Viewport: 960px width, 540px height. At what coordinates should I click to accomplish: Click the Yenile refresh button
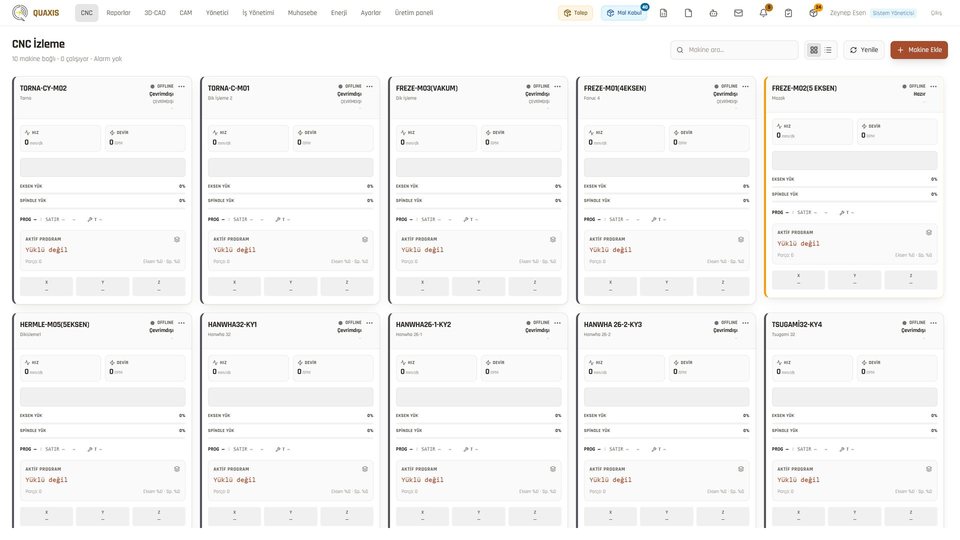(864, 50)
